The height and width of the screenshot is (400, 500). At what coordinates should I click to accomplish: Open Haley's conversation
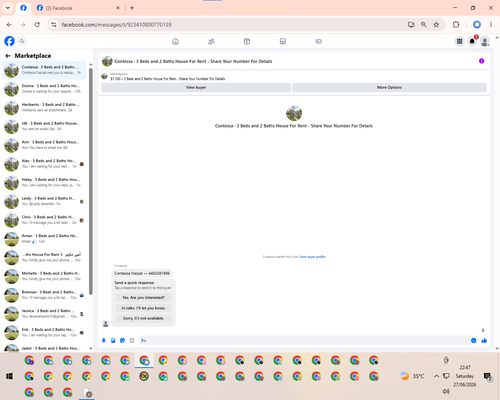(44, 182)
